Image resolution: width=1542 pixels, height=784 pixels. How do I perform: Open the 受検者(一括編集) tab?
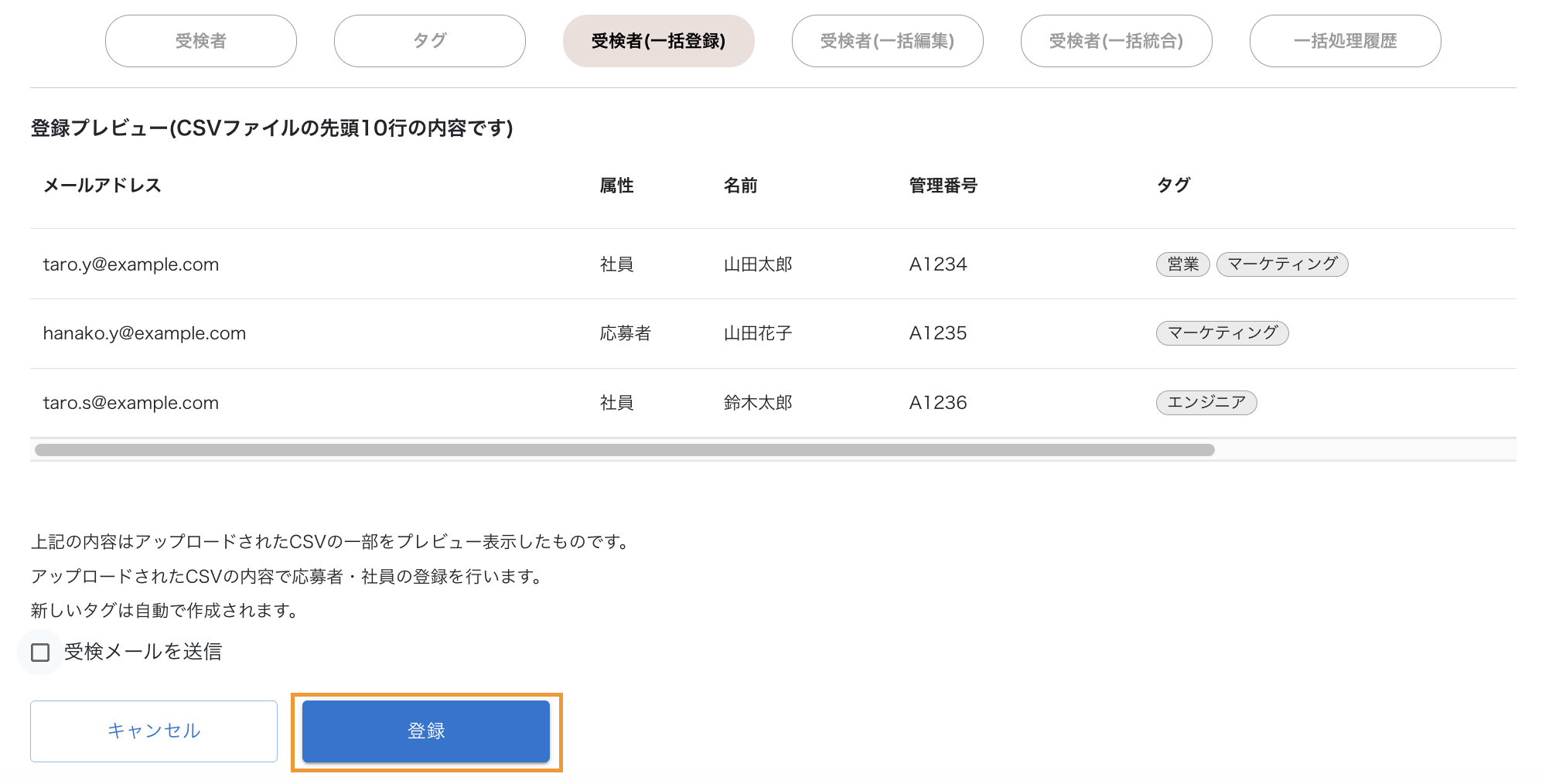pos(888,41)
